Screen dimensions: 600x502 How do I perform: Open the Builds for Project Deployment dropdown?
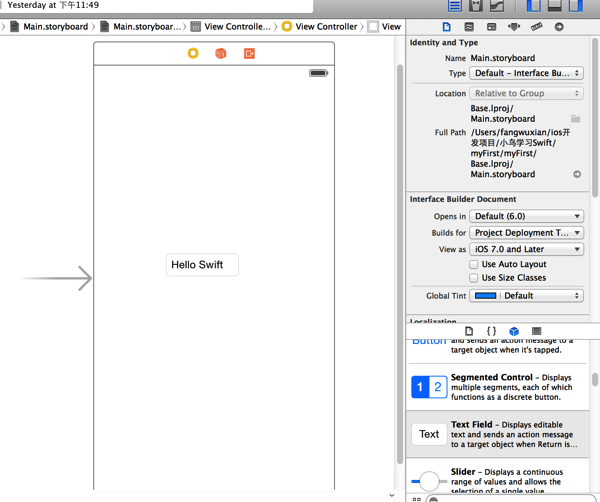pyautogui.click(x=527, y=233)
